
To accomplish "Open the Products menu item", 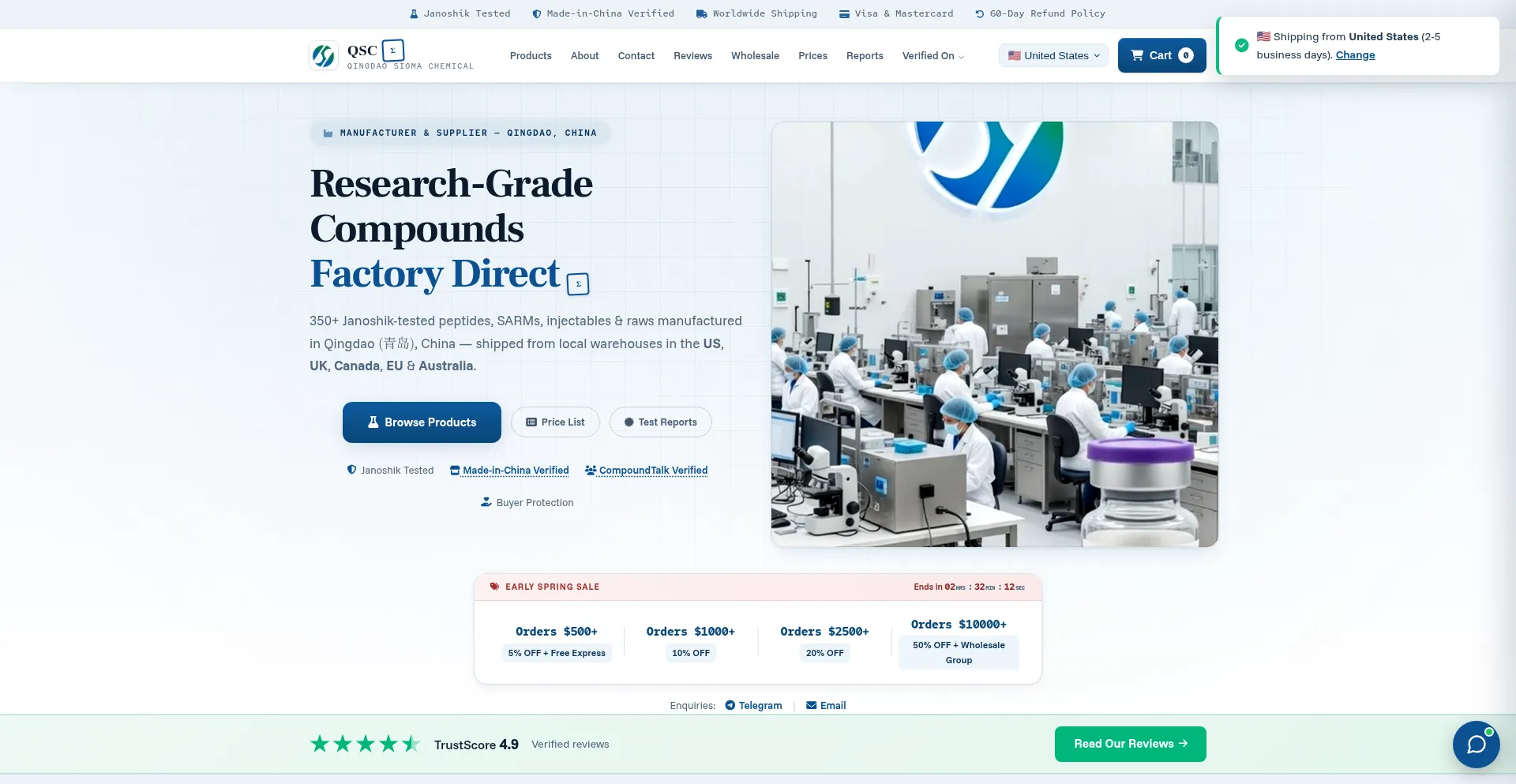I will (x=531, y=55).
